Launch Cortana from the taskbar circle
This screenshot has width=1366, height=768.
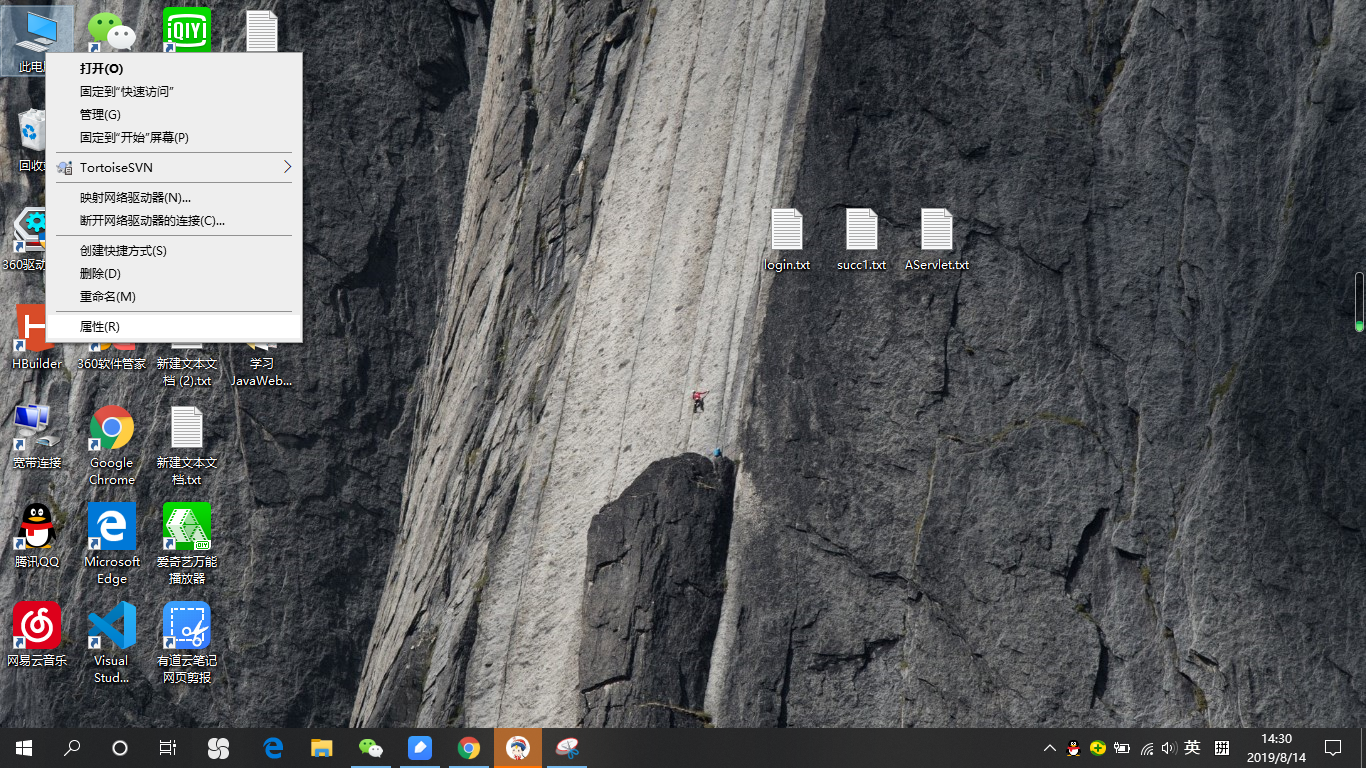120,748
